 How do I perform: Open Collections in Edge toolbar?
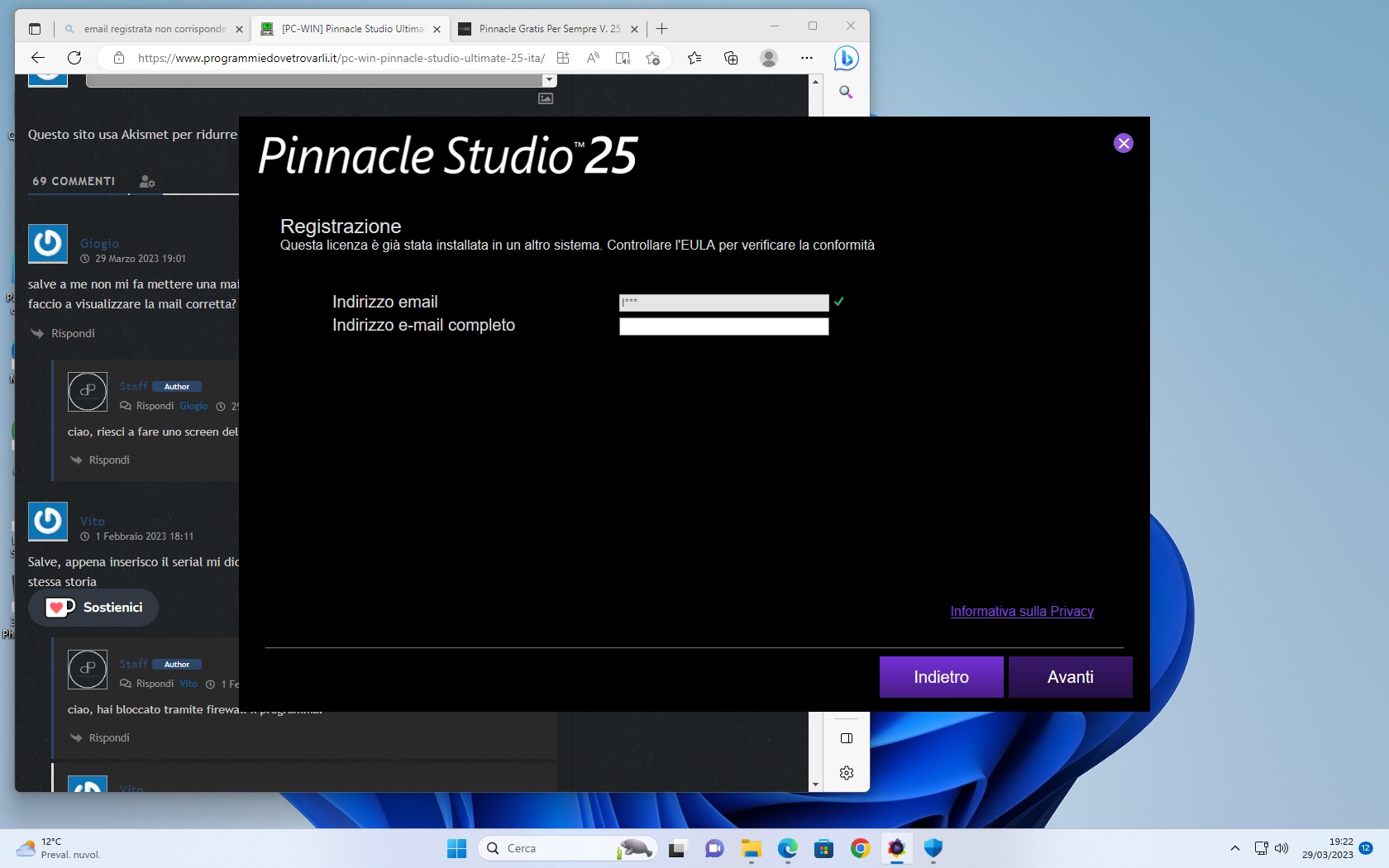coord(731,58)
